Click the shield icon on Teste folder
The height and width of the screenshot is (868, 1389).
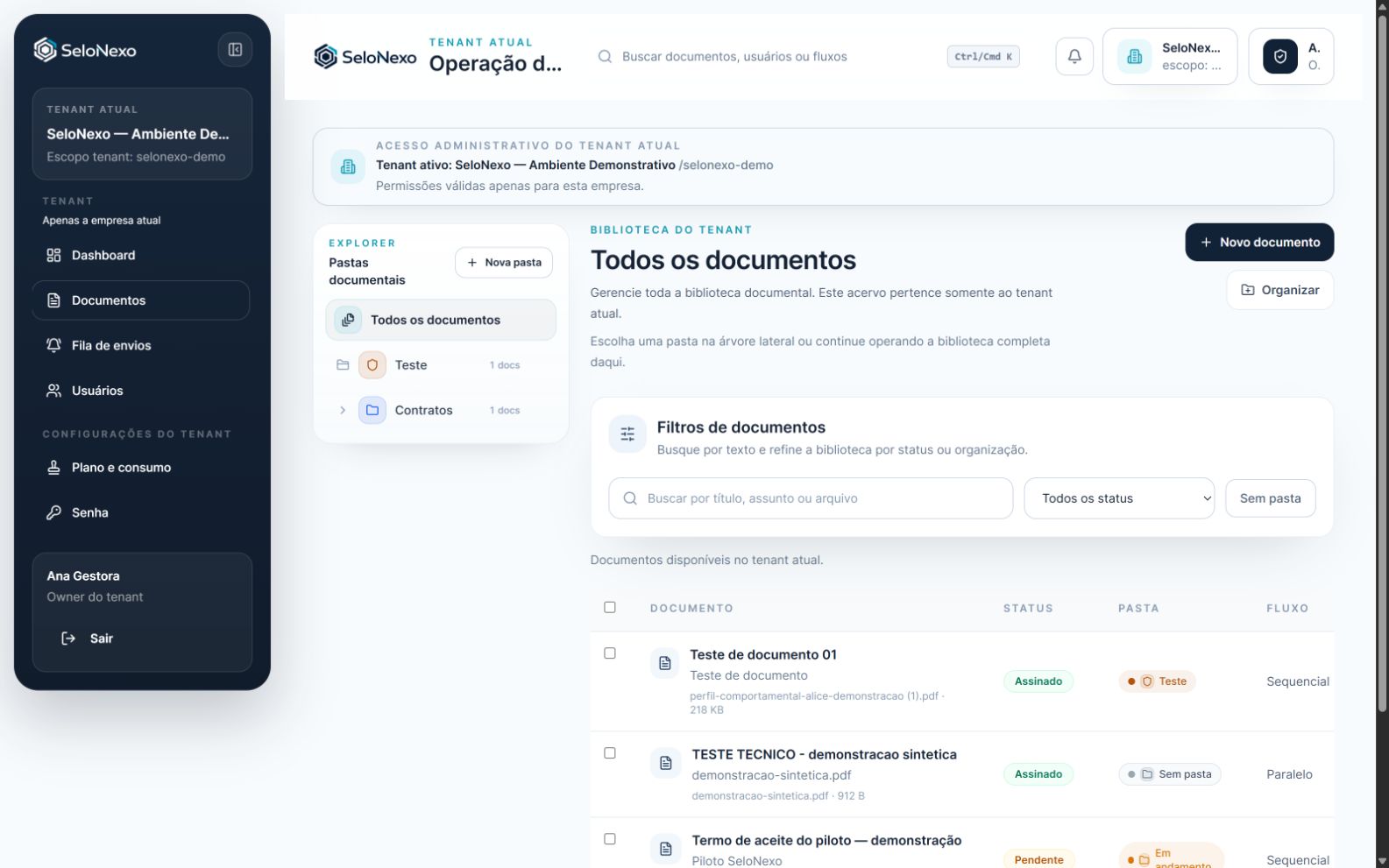tap(372, 365)
